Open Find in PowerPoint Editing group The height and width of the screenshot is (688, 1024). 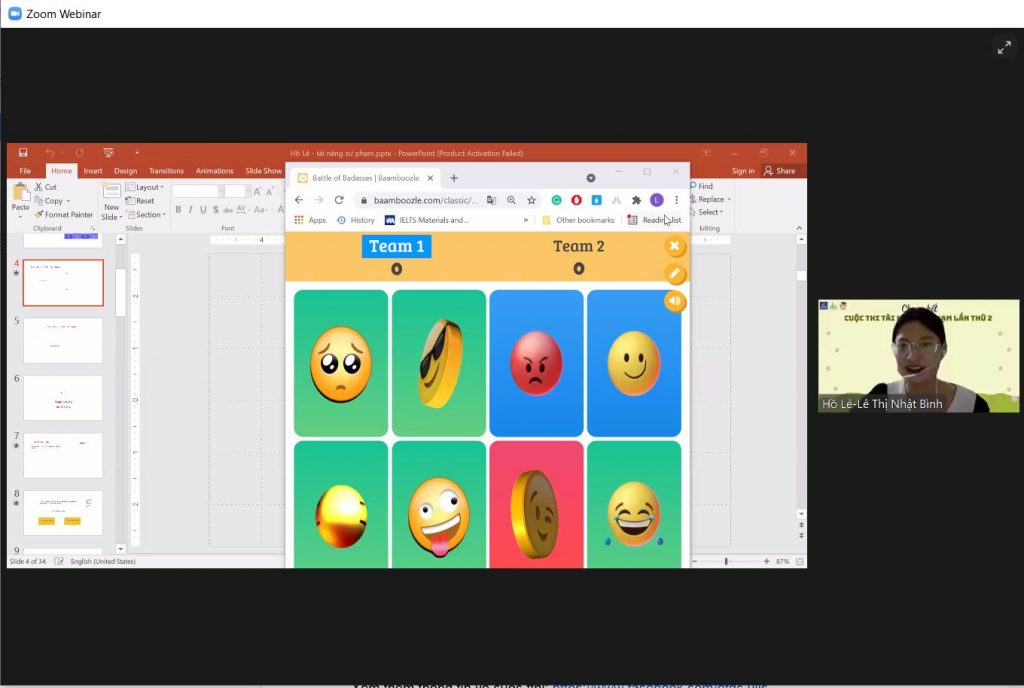click(701, 186)
